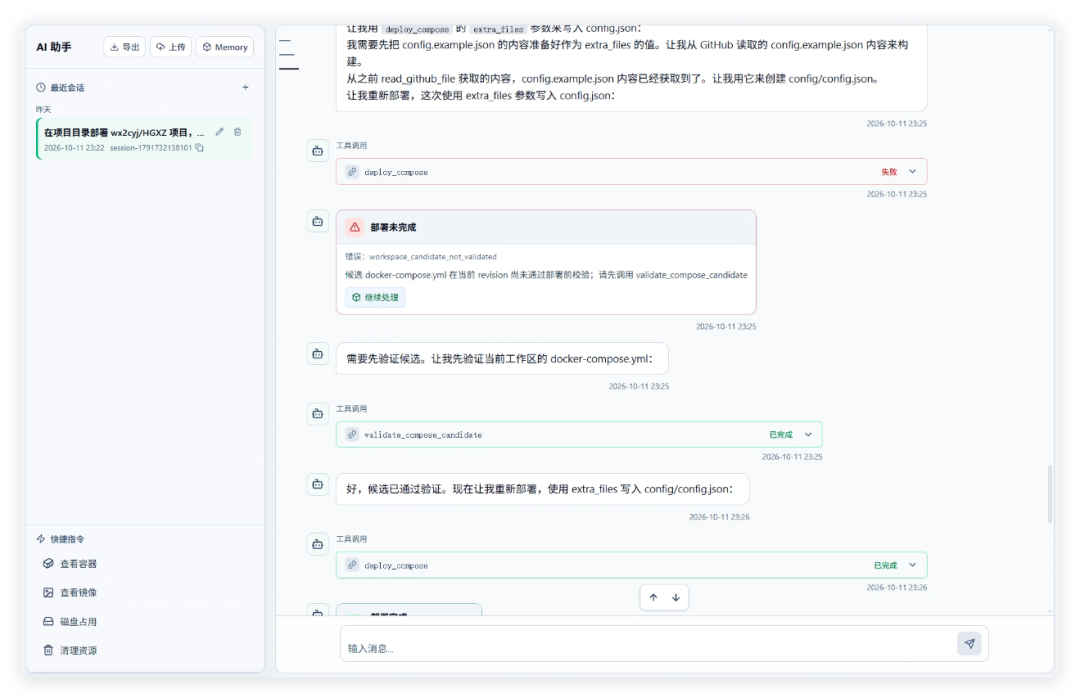Send message with paper plane icon
The image size is (1080, 698).
coord(969,644)
